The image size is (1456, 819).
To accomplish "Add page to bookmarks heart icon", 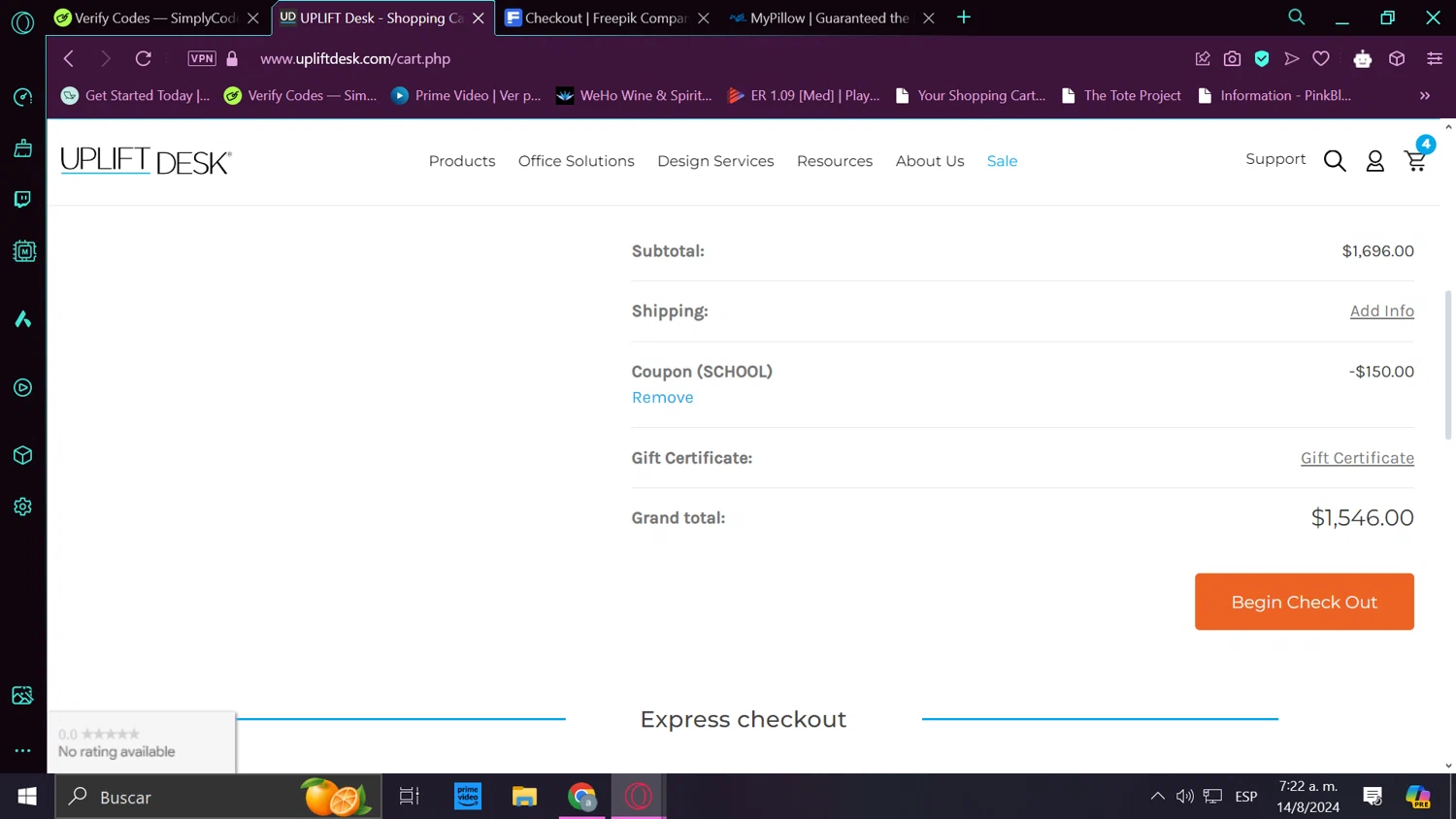I will 1321,58.
